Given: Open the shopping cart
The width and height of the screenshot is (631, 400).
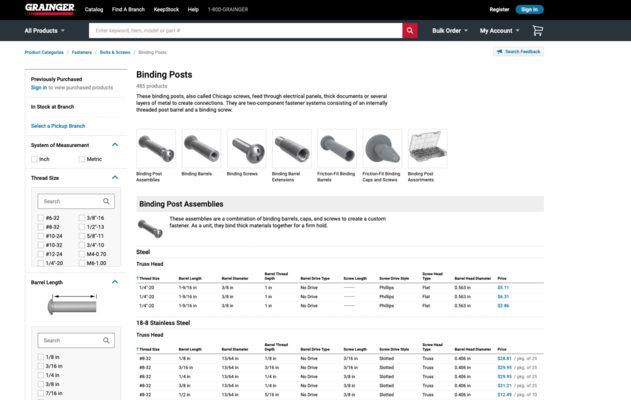Looking at the screenshot, I should tap(537, 31).
